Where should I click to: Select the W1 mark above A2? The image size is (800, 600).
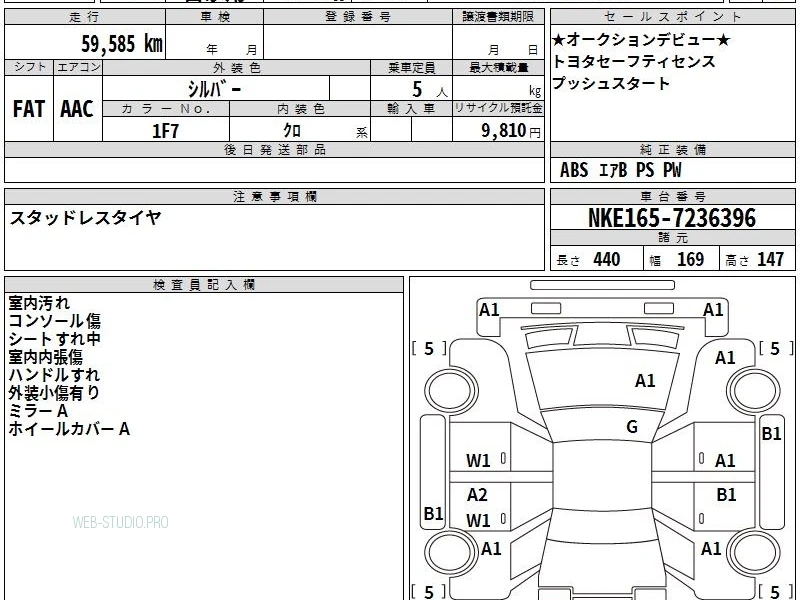click(x=478, y=461)
